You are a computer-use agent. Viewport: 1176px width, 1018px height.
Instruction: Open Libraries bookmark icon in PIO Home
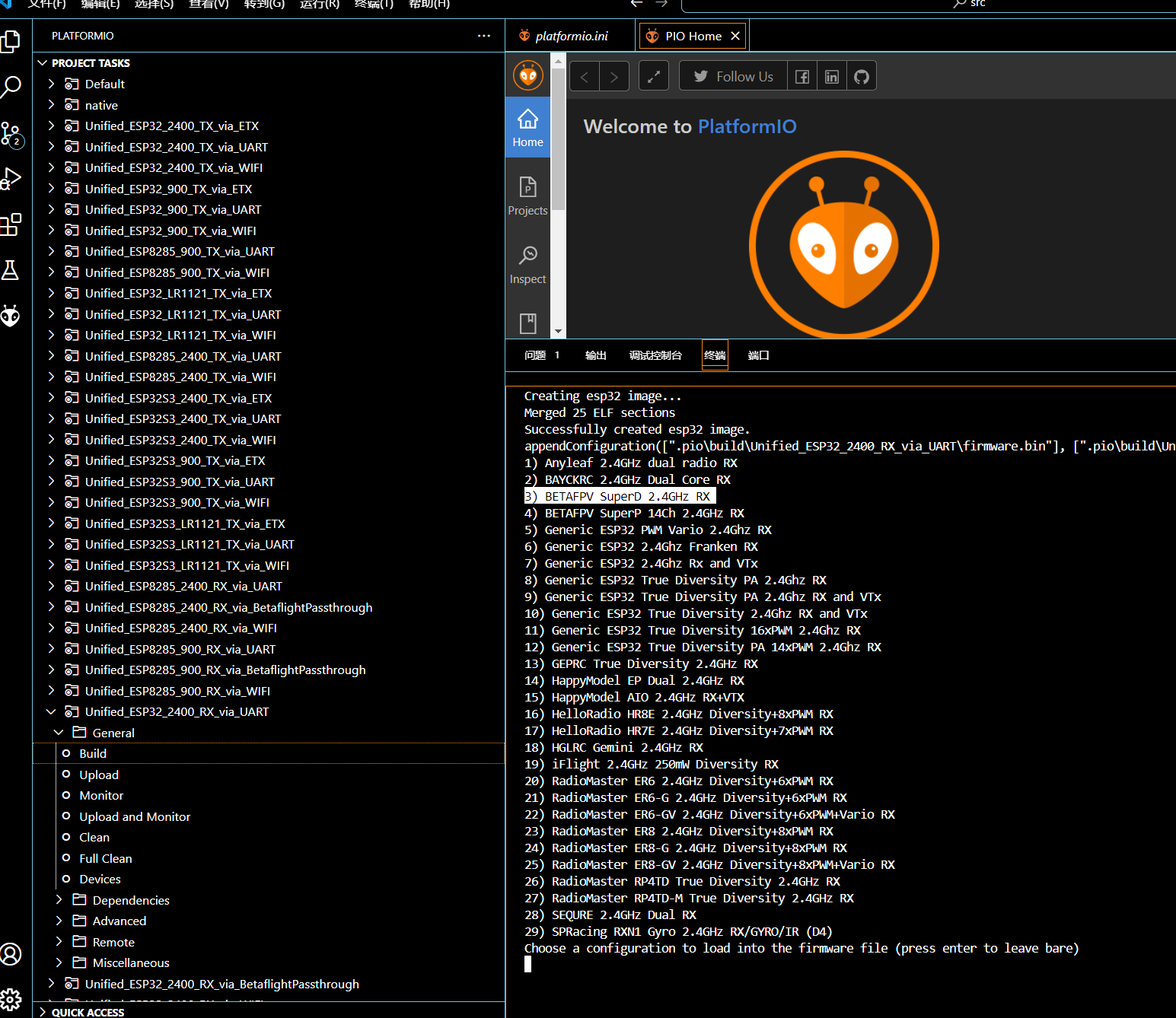[x=527, y=323]
